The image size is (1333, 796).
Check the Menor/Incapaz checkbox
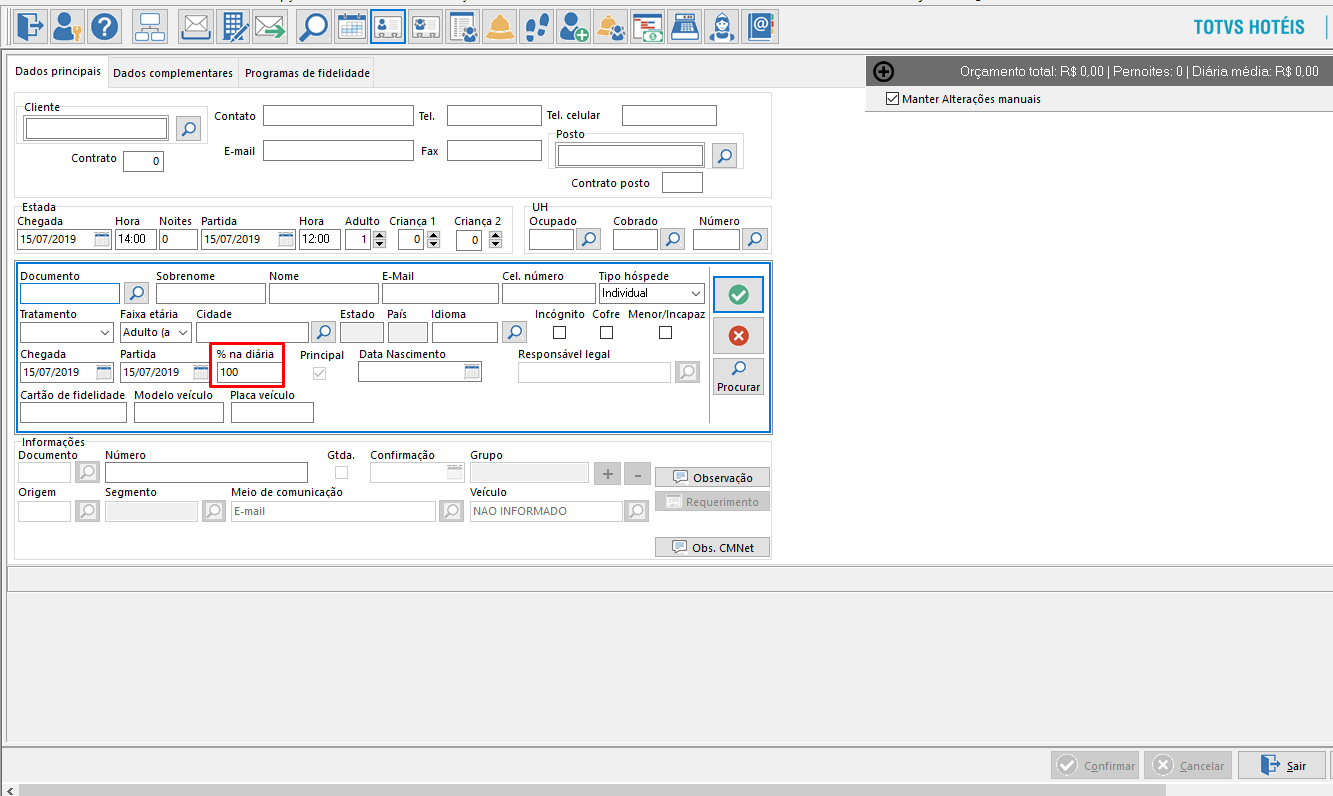click(665, 332)
